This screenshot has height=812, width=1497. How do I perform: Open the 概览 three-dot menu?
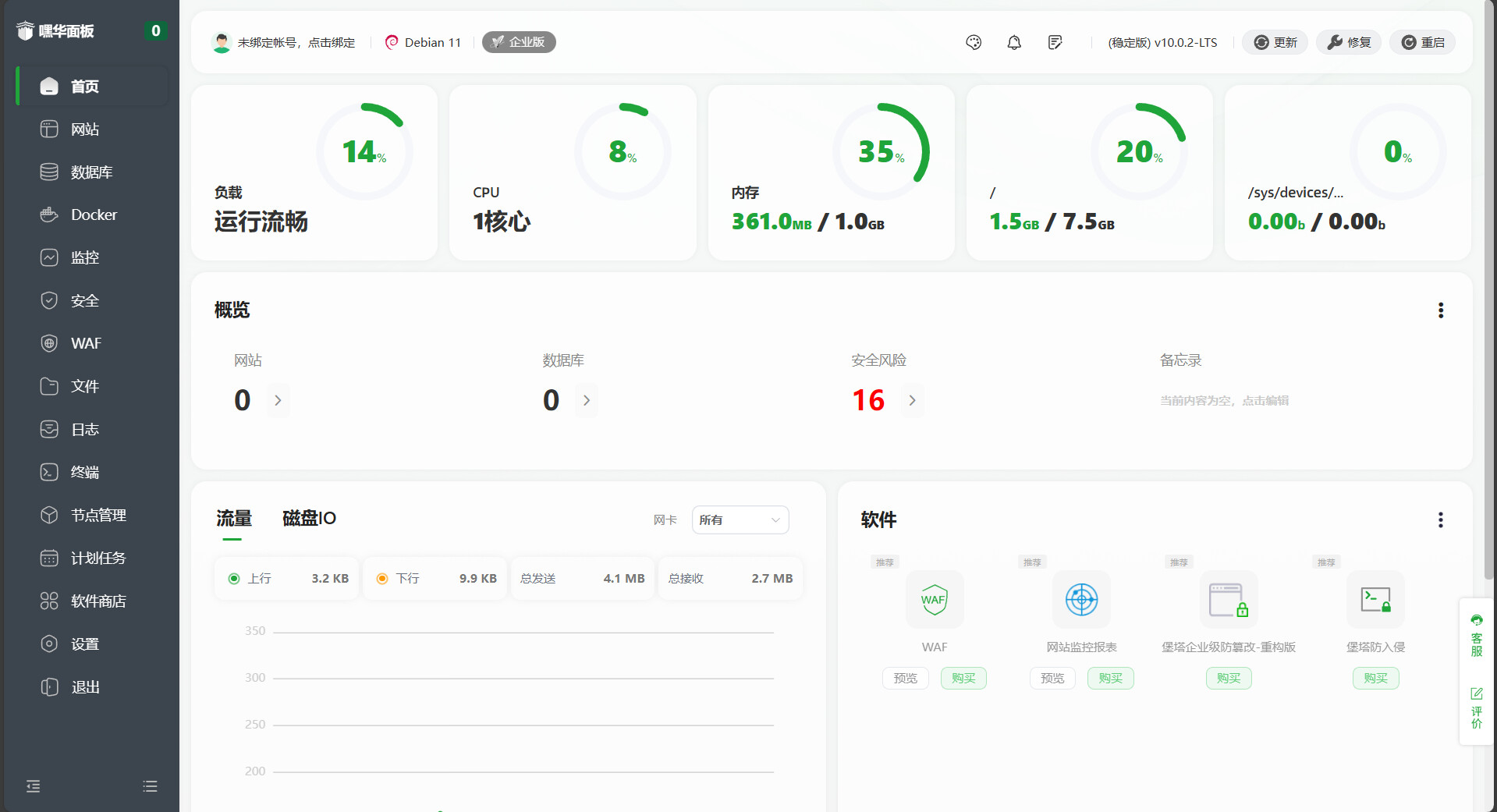point(1440,310)
